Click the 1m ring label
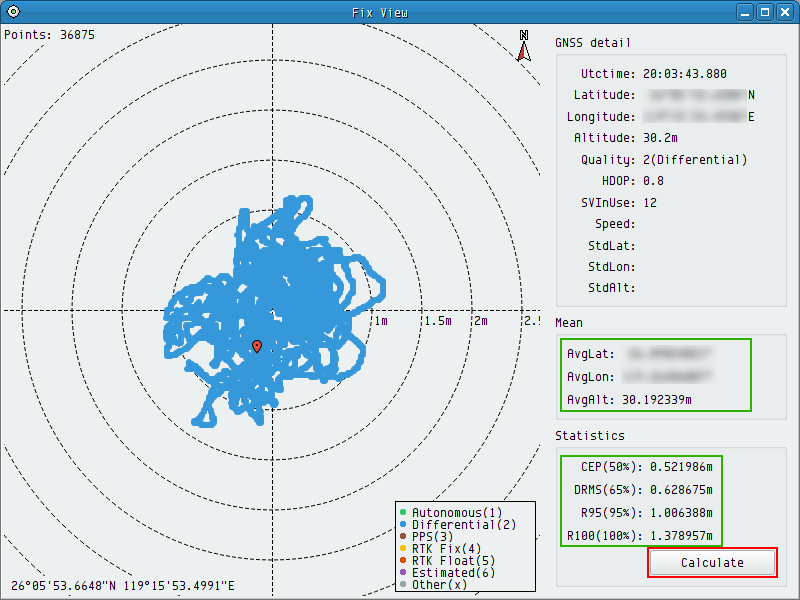 point(381,321)
